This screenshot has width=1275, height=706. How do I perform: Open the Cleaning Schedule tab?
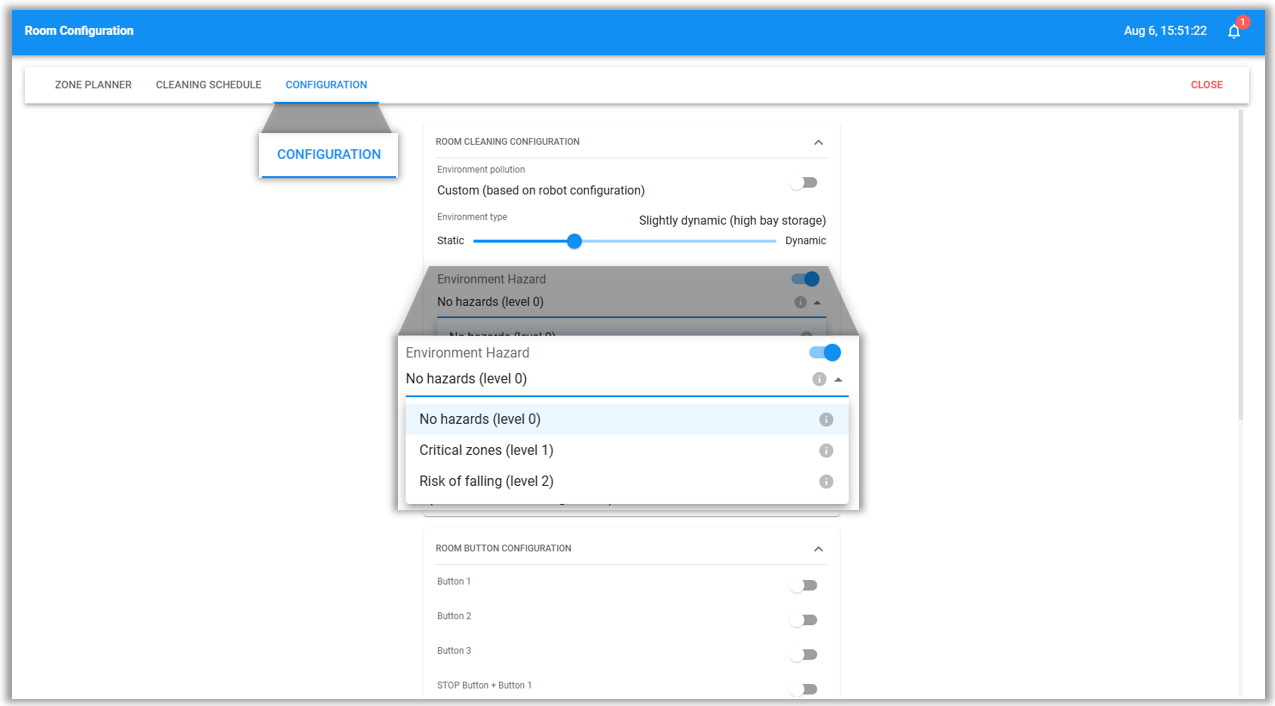(208, 85)
